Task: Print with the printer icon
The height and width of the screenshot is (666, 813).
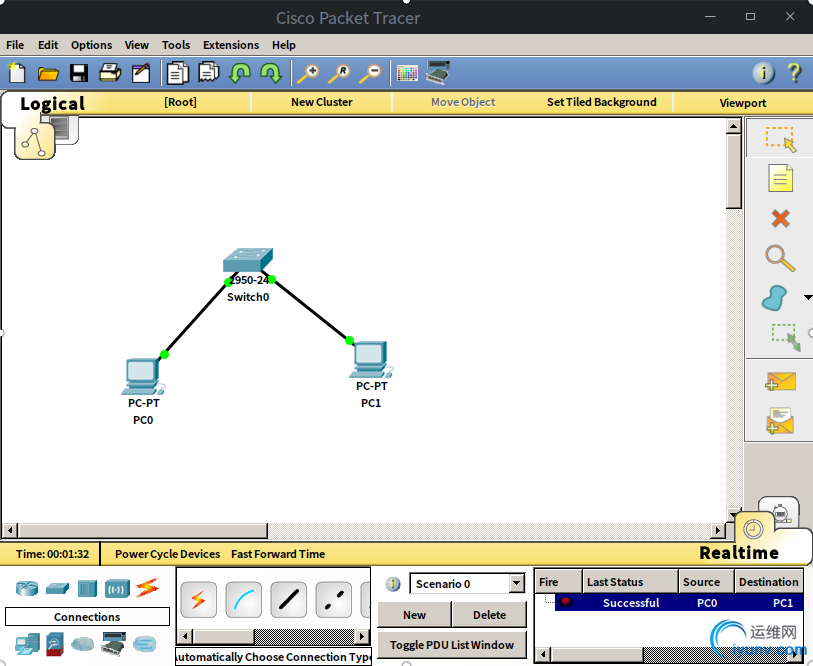Action: coord(110,73)
